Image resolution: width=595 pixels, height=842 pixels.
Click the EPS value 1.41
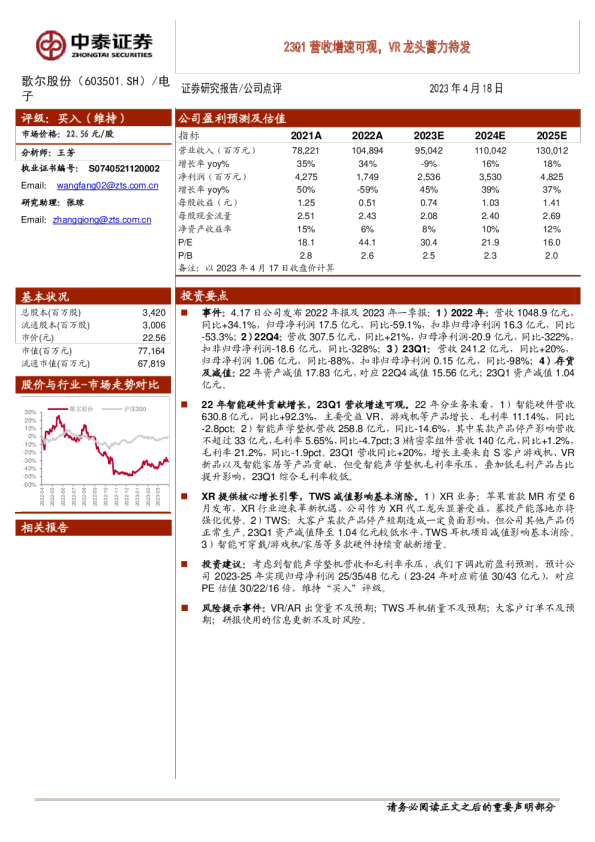(x=552, y=203)
